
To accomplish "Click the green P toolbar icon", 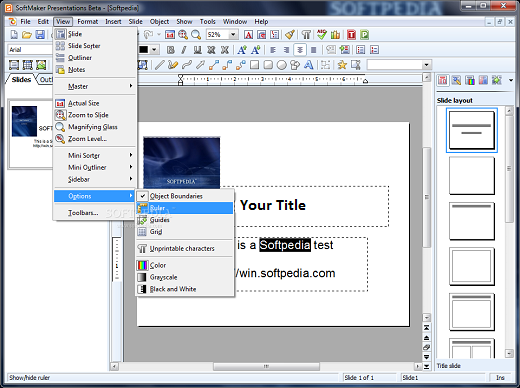I will (365, 34).
